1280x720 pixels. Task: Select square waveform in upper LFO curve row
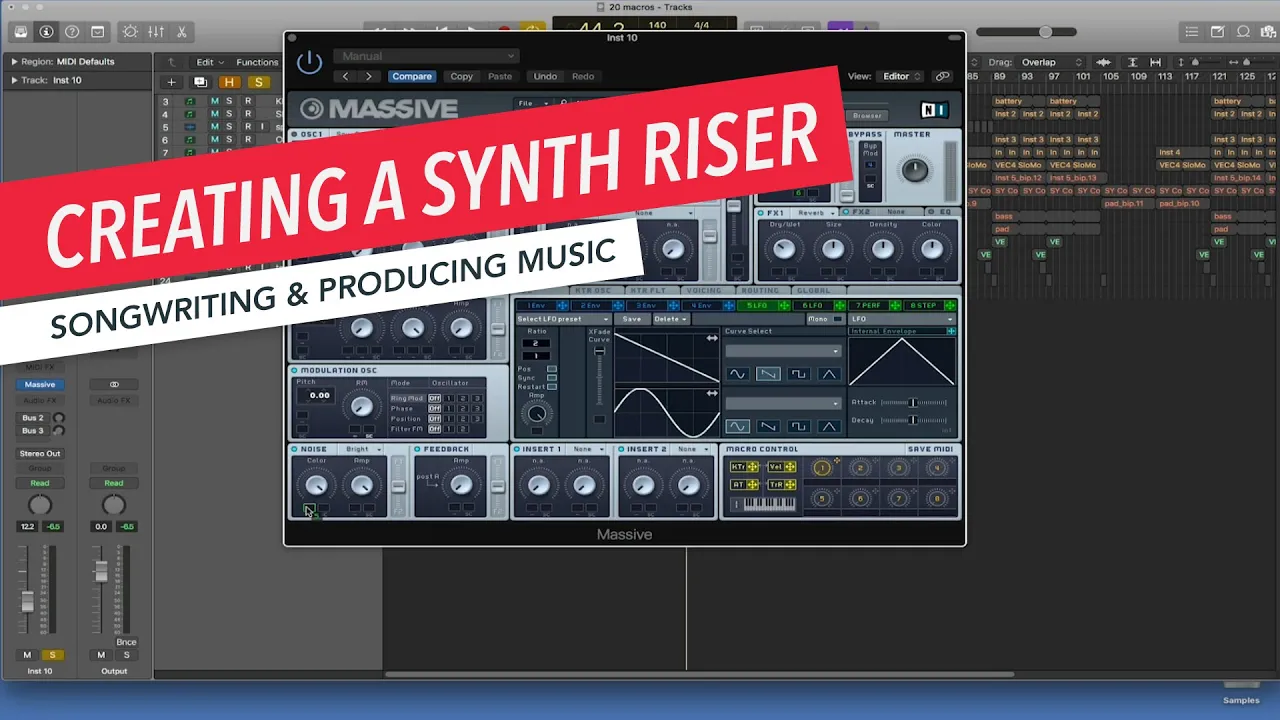[x=798, y=374]
